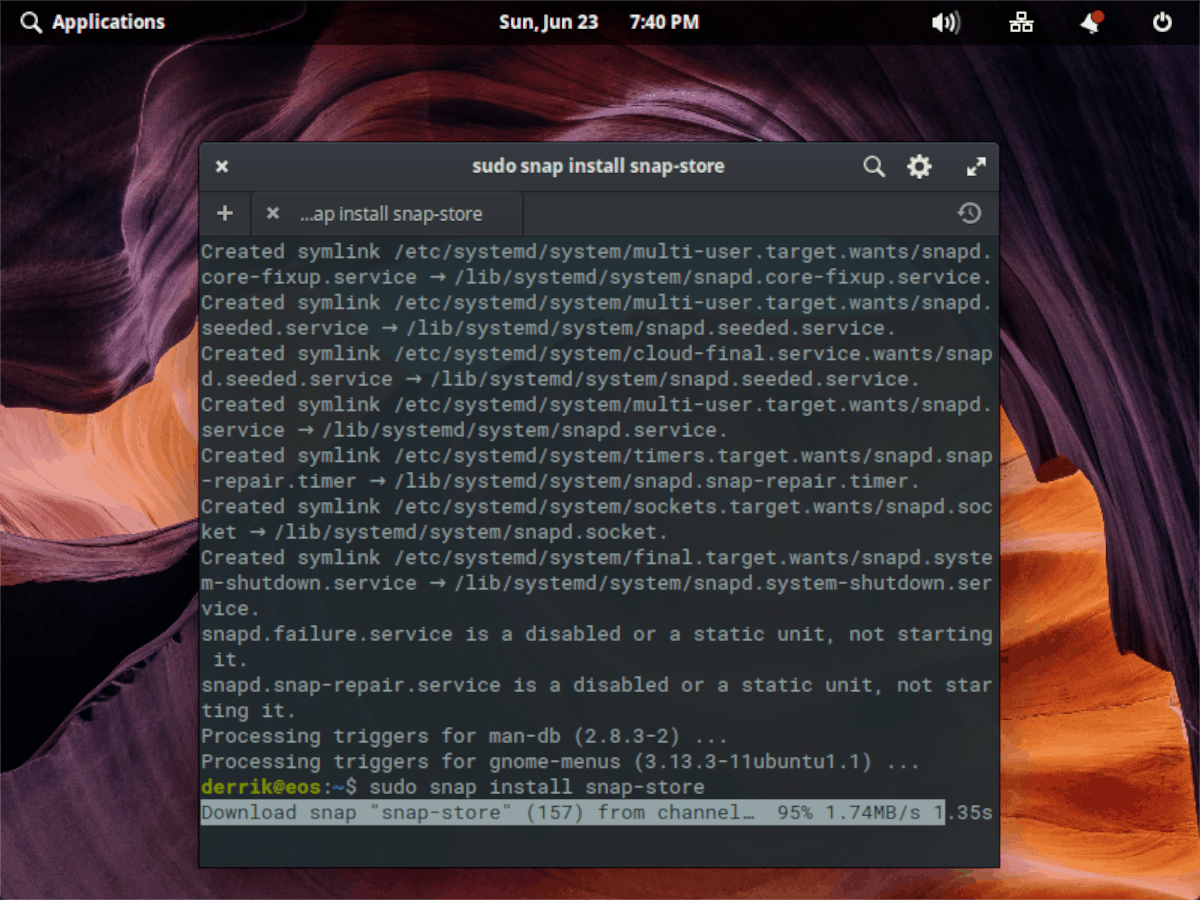Viewport: 1200px width, 900px height.
Task: Click the derrik@eos command prompt line
Action: coord(450,787)
